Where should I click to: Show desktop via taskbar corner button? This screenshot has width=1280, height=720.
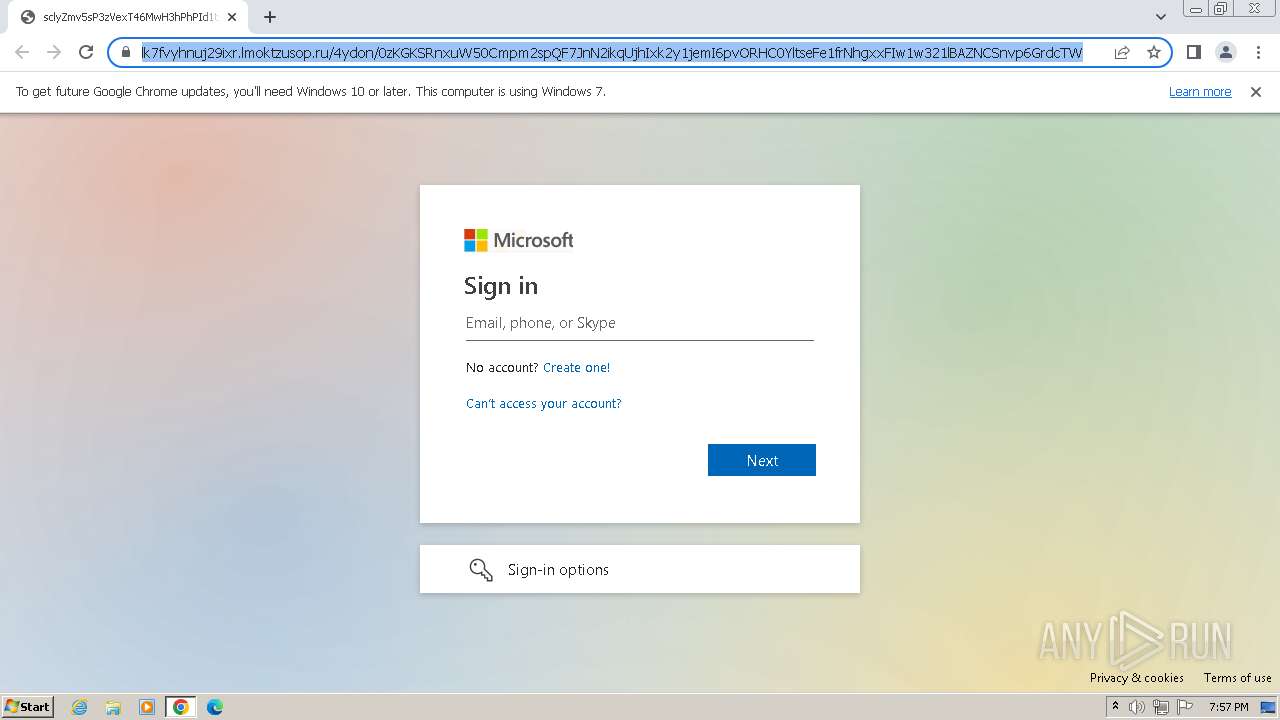(1268, 707)
